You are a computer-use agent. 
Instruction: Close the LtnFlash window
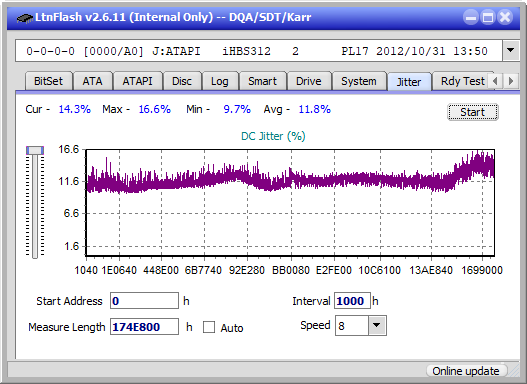pyautogui.click(x=505, y=17)
